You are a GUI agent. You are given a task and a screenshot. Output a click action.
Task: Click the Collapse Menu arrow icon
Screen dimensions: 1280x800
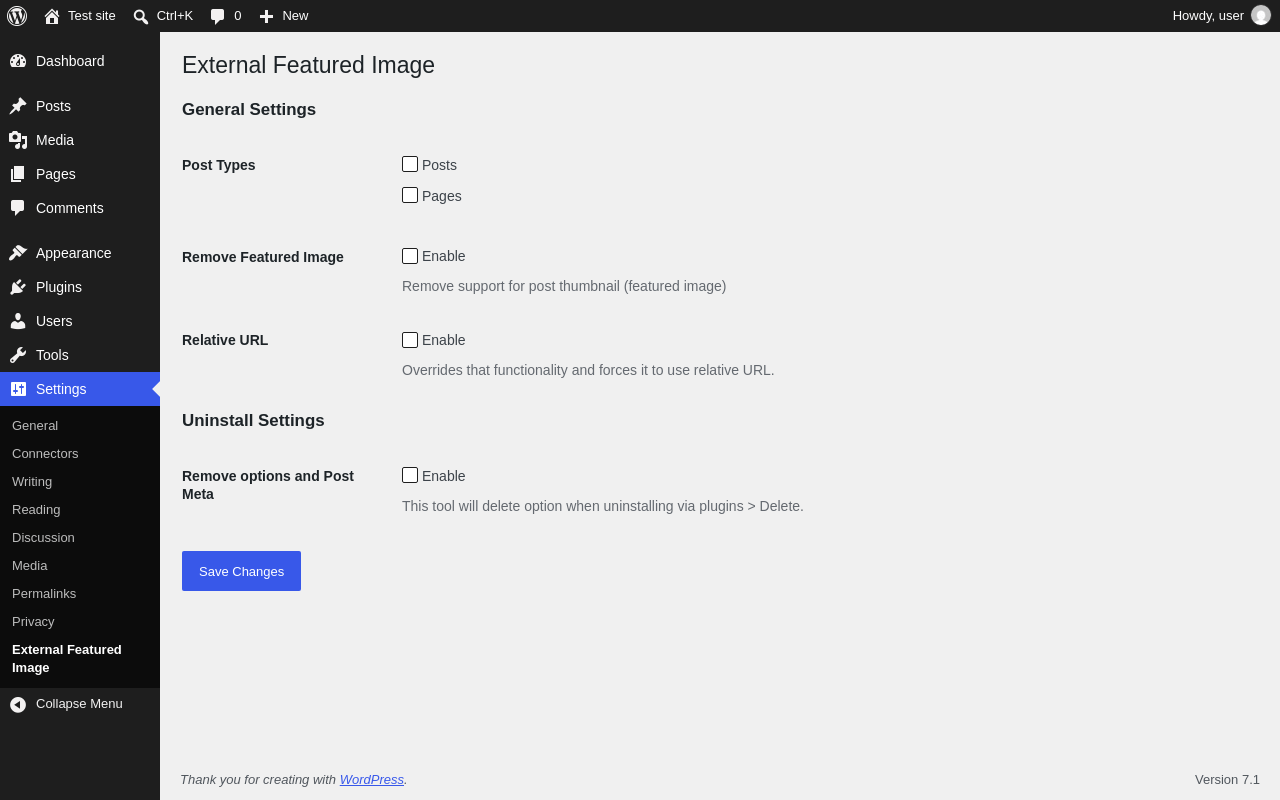click(18, 704)
